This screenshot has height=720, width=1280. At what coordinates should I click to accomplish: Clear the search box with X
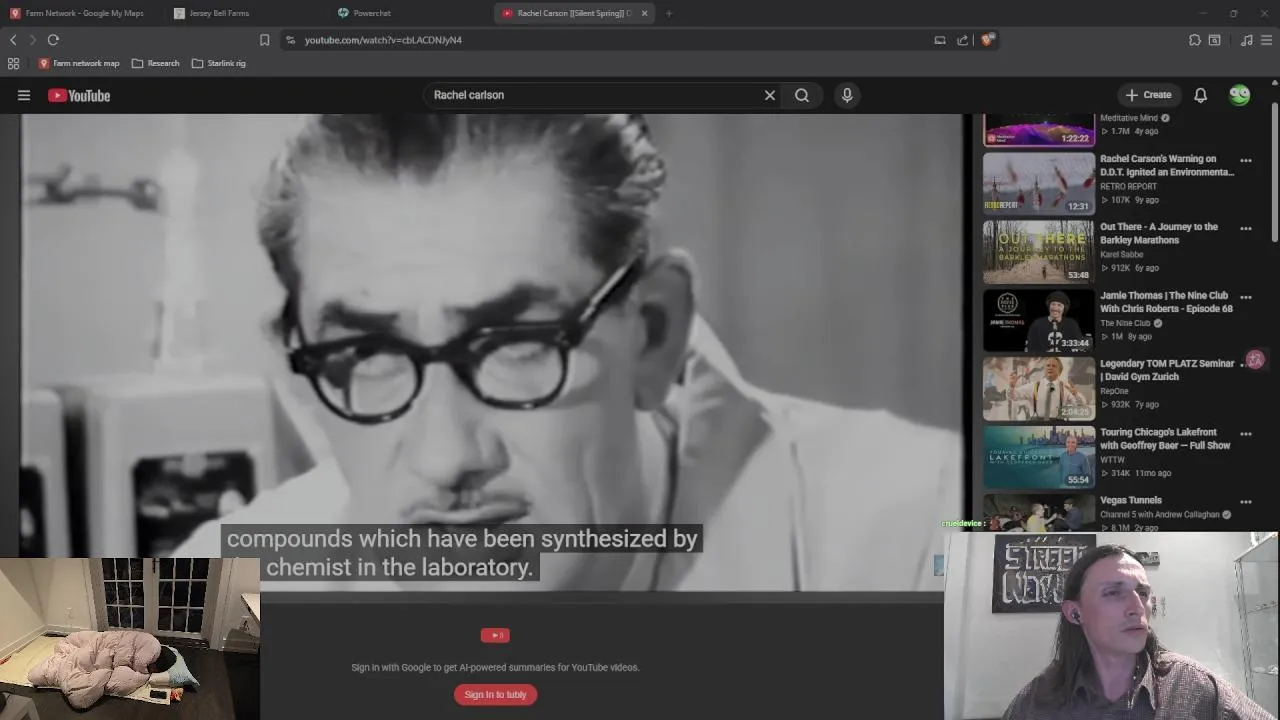click(770, 95)
